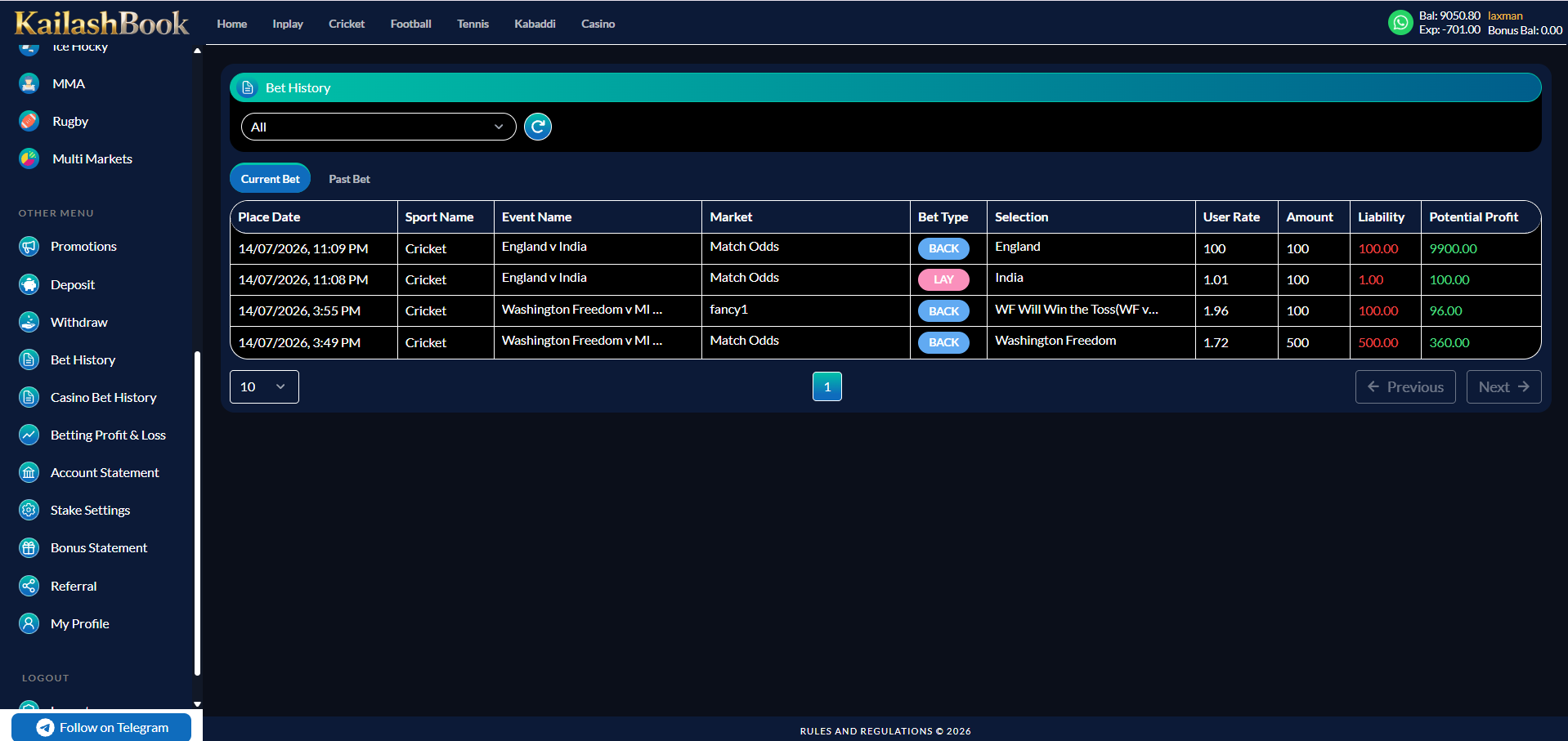The image size is (1568, 741).
Task: Open the Casino menu in top bar
Action: click(598, 24)
